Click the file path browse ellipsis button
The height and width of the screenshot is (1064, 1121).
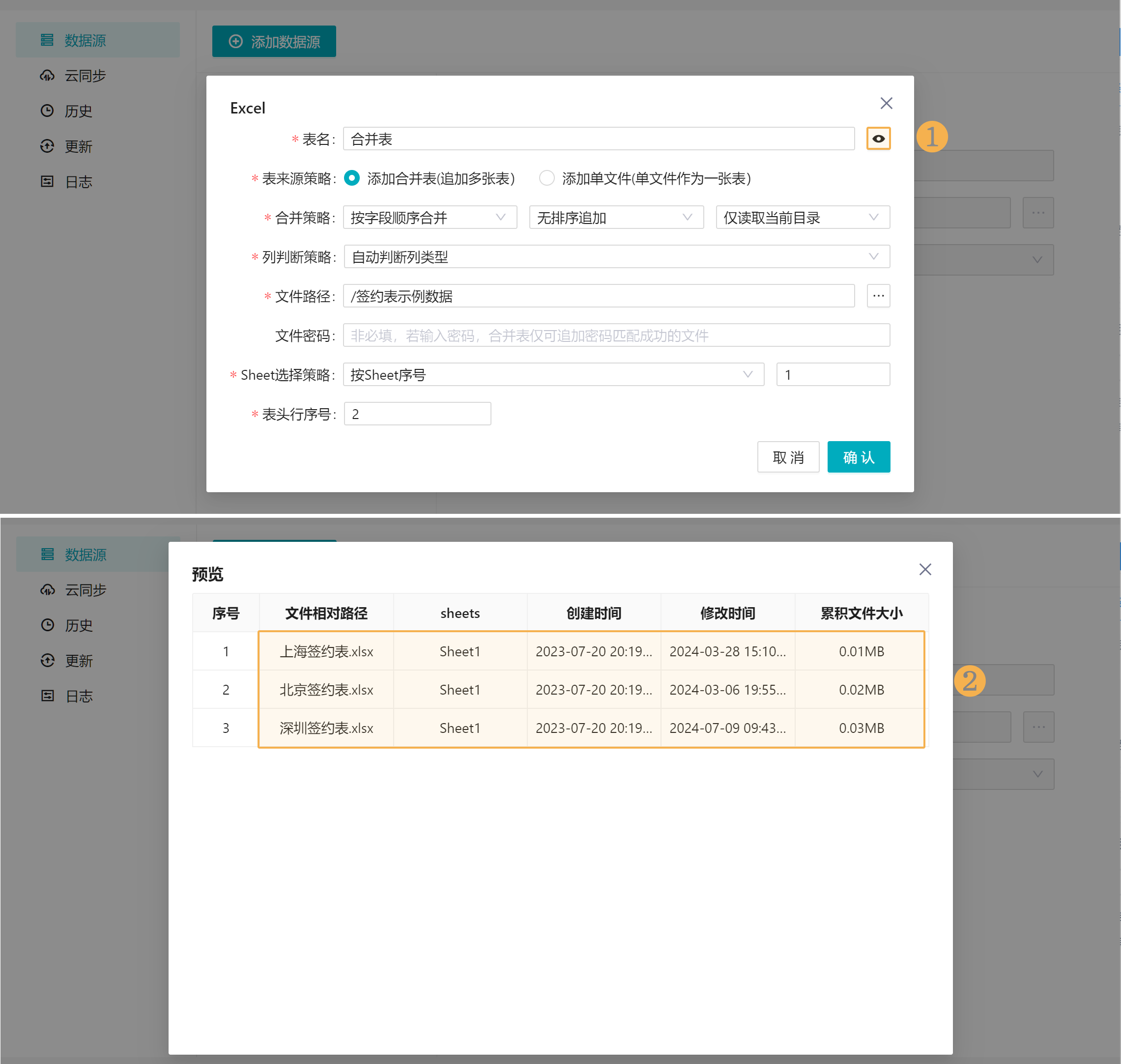(878, 296)
